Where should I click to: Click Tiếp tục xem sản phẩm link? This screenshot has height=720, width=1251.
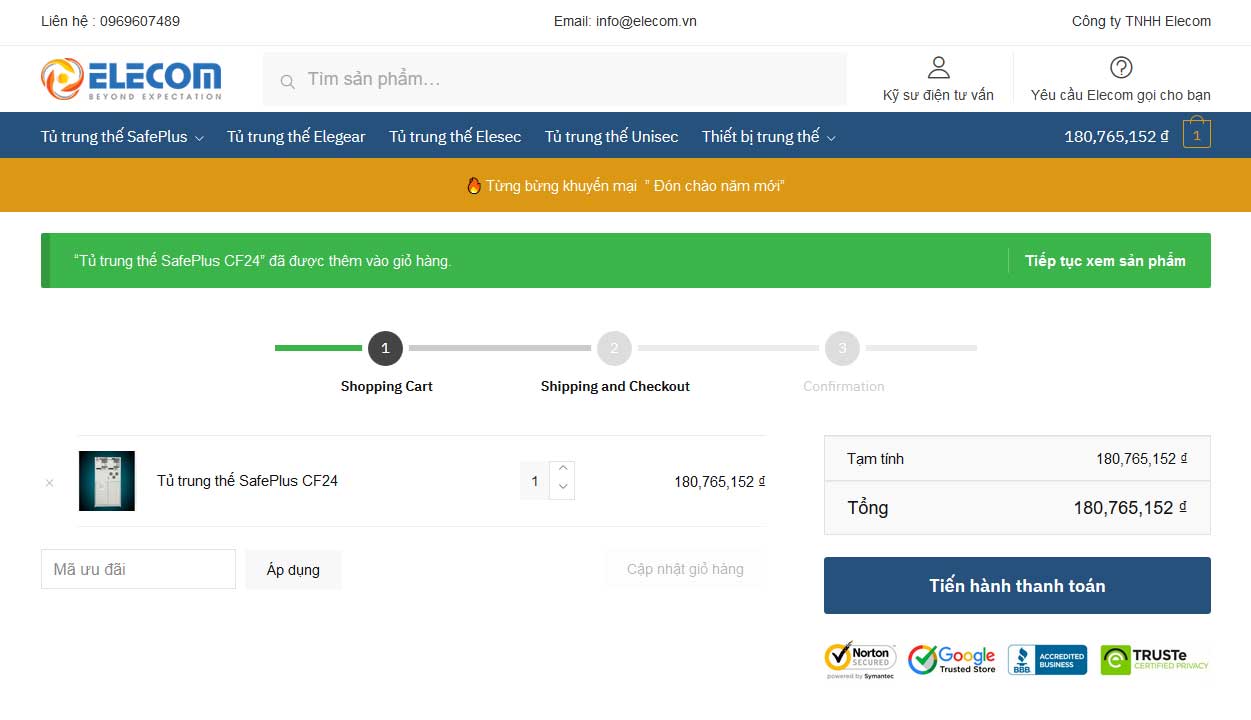coord(1105,261)
